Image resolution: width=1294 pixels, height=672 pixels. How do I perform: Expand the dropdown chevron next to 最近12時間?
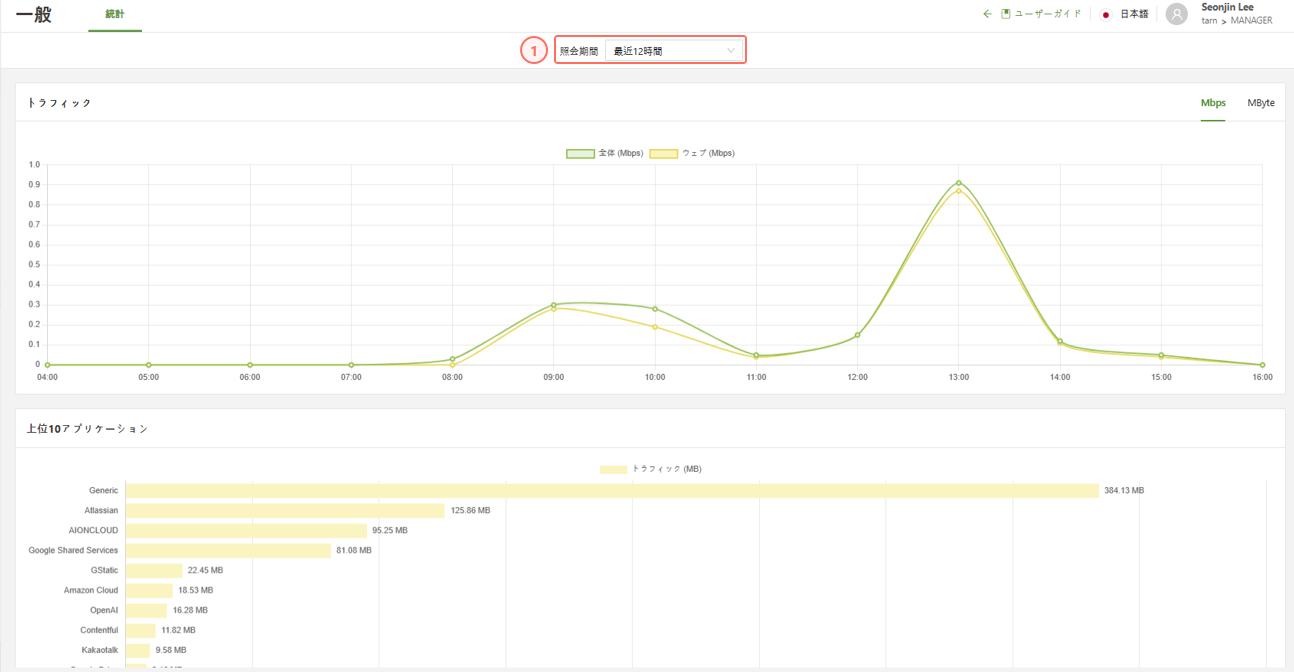[730, 51]
